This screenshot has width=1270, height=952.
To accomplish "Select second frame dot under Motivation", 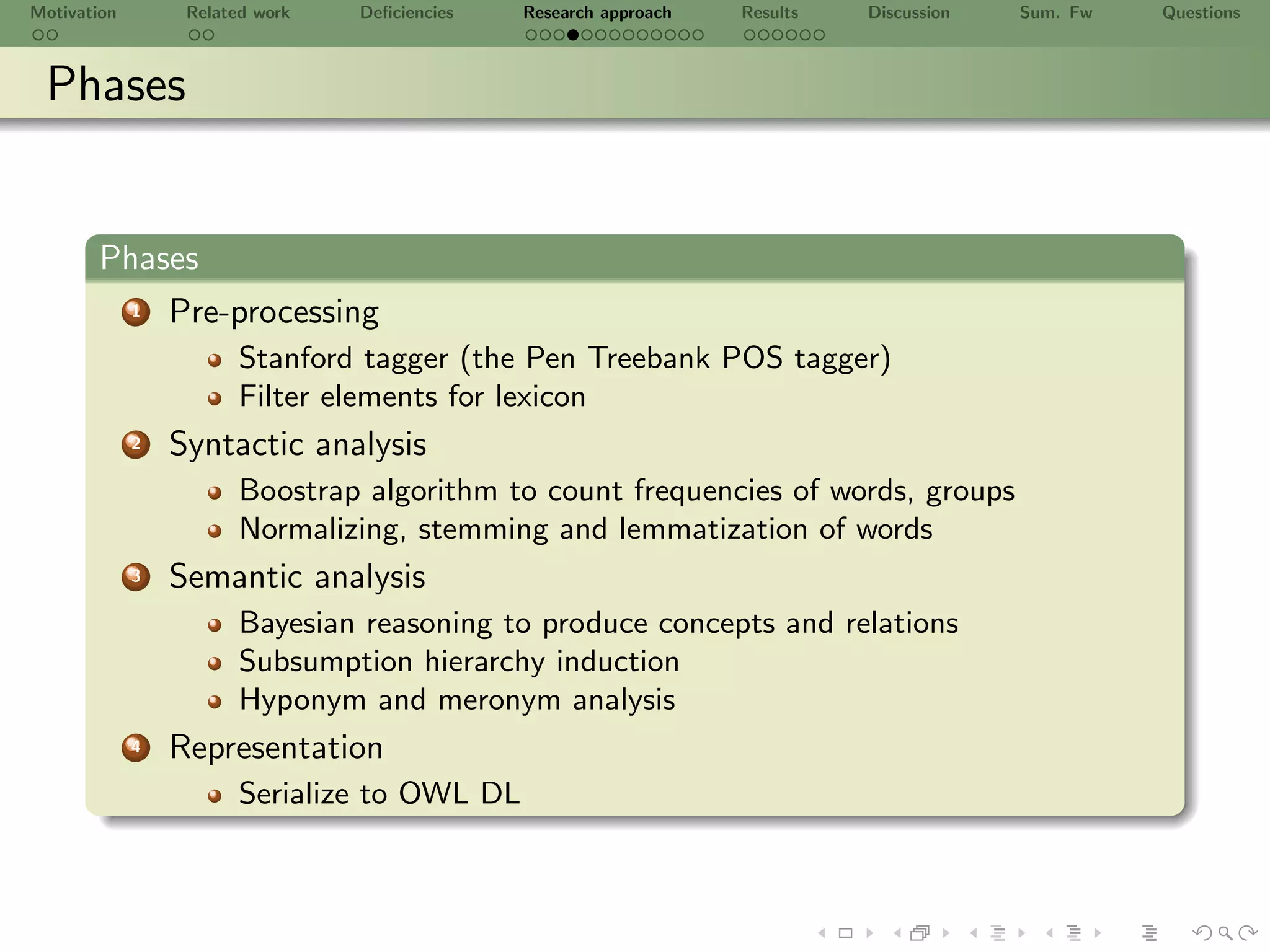I will point(52,35).
